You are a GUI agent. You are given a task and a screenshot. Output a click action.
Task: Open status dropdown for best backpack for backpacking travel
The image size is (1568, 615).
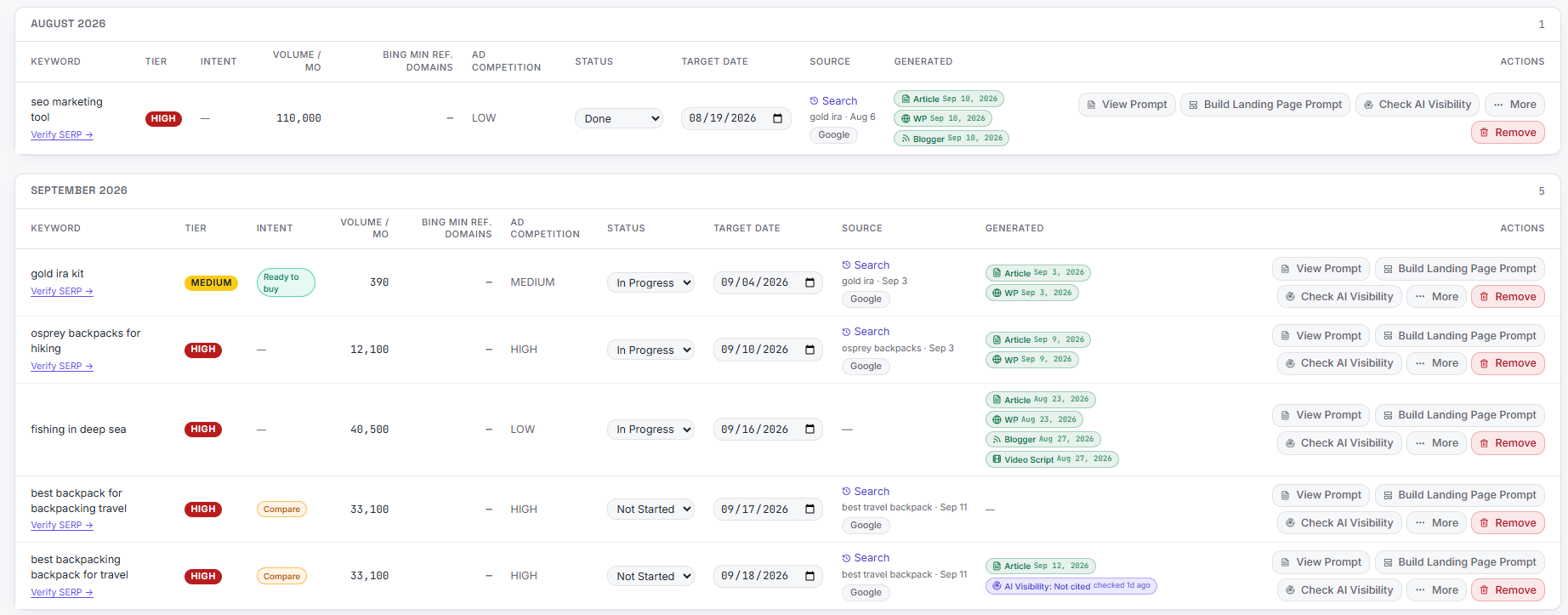click(x=650, y=510)
